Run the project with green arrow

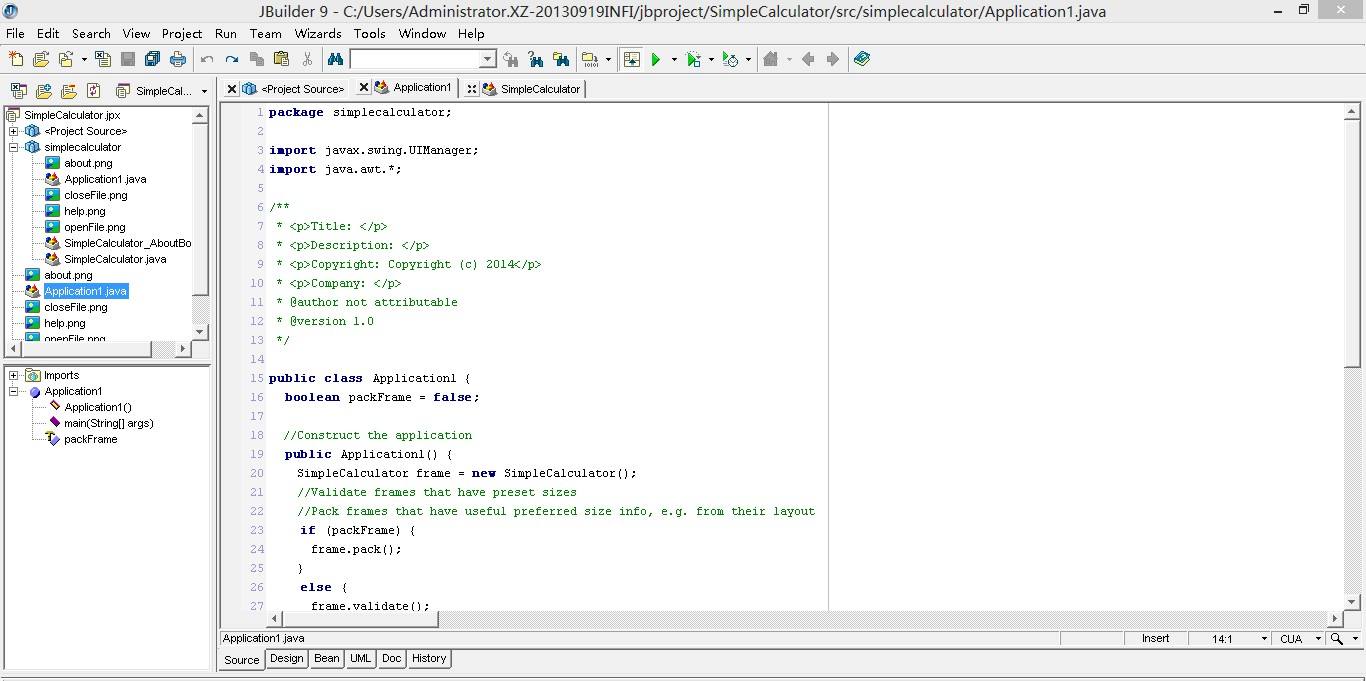656,60
